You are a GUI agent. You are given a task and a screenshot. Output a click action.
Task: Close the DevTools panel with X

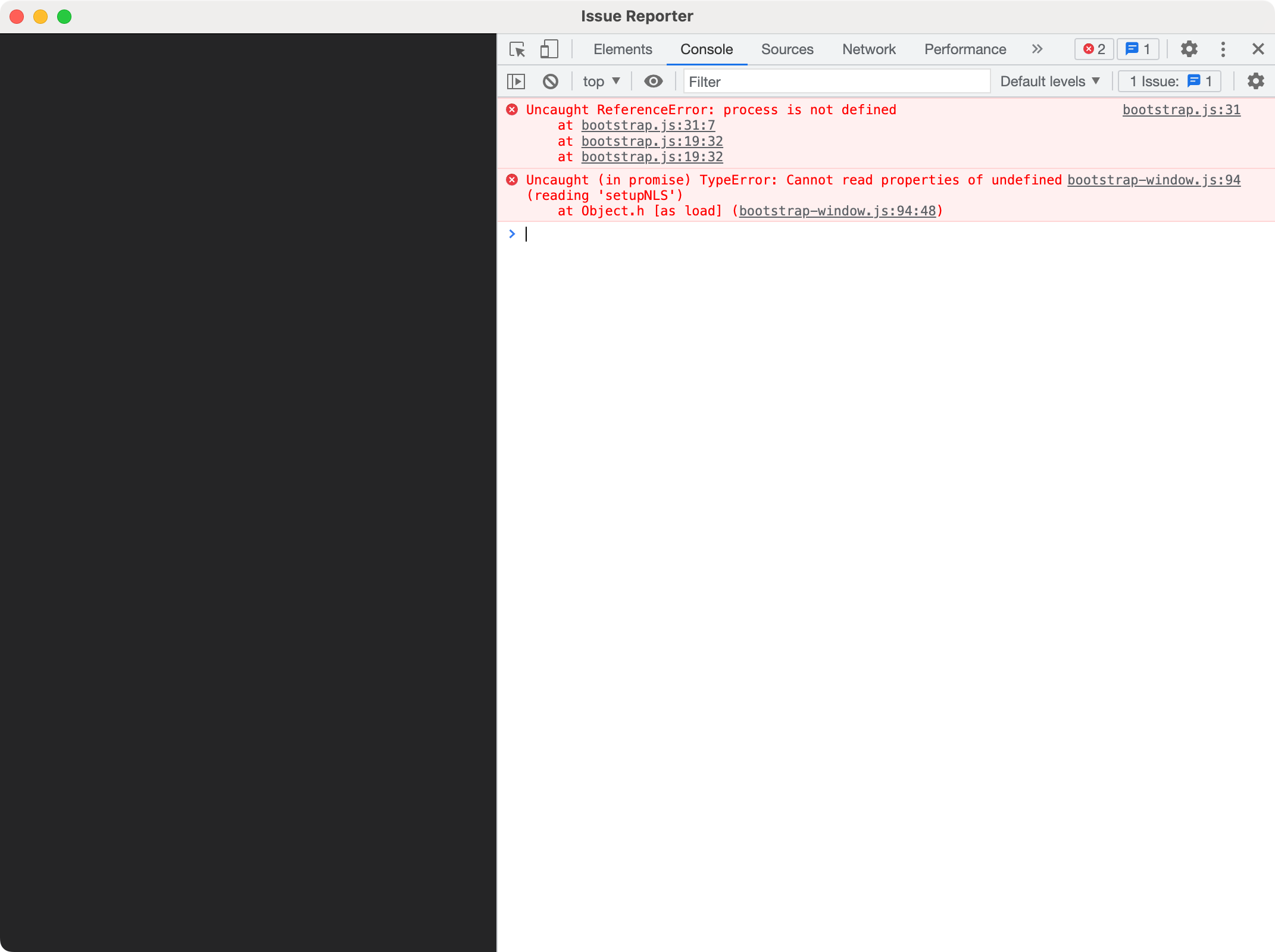pyautogui.click(x=1258, y=49)
